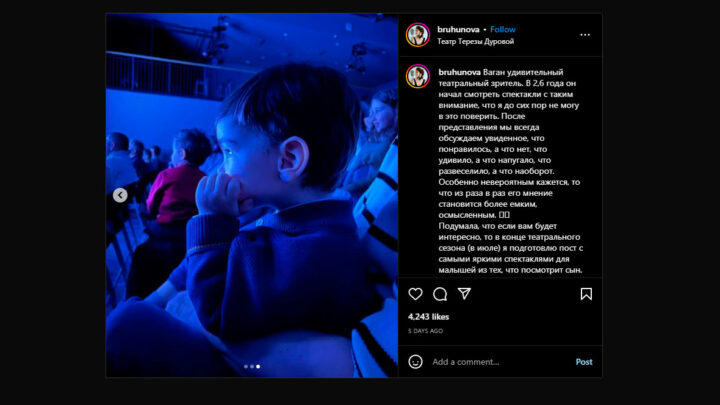Open Театр Терезы Дуровой location
The height and width of the screenshot is (405, 720).
pos(475,41)
